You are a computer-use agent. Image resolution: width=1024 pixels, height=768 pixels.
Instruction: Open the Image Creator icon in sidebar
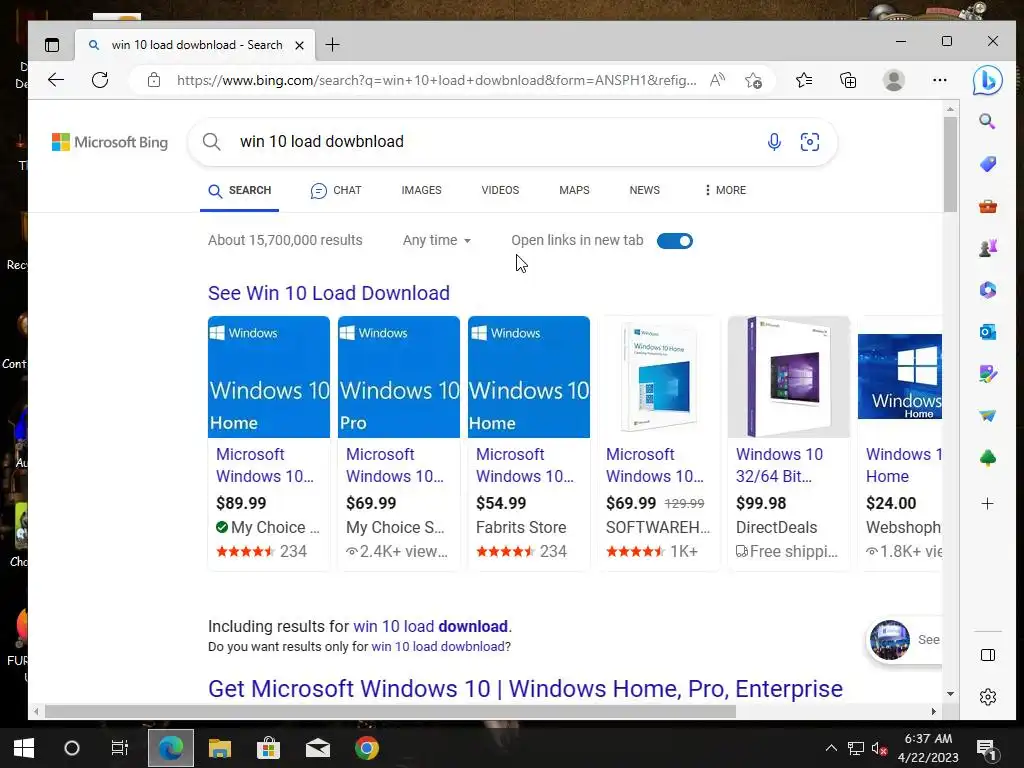[987, 374]
